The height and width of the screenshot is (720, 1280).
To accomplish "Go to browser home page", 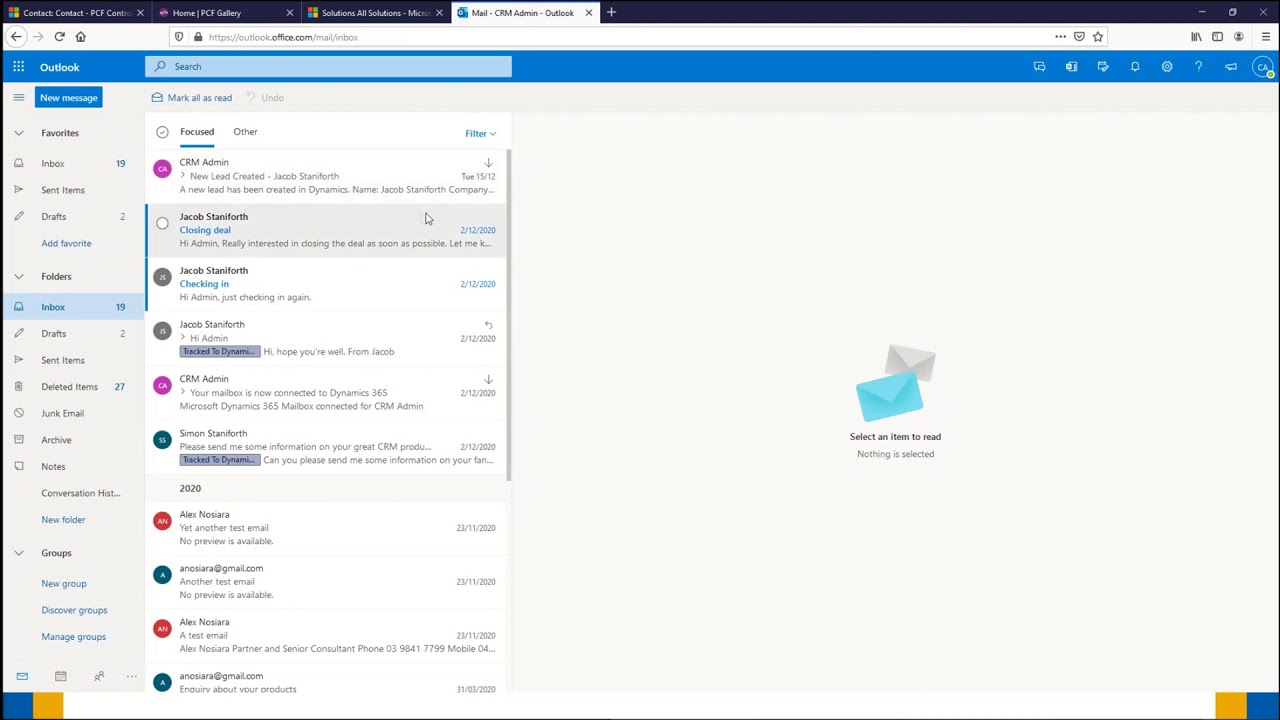I will 81,37.
